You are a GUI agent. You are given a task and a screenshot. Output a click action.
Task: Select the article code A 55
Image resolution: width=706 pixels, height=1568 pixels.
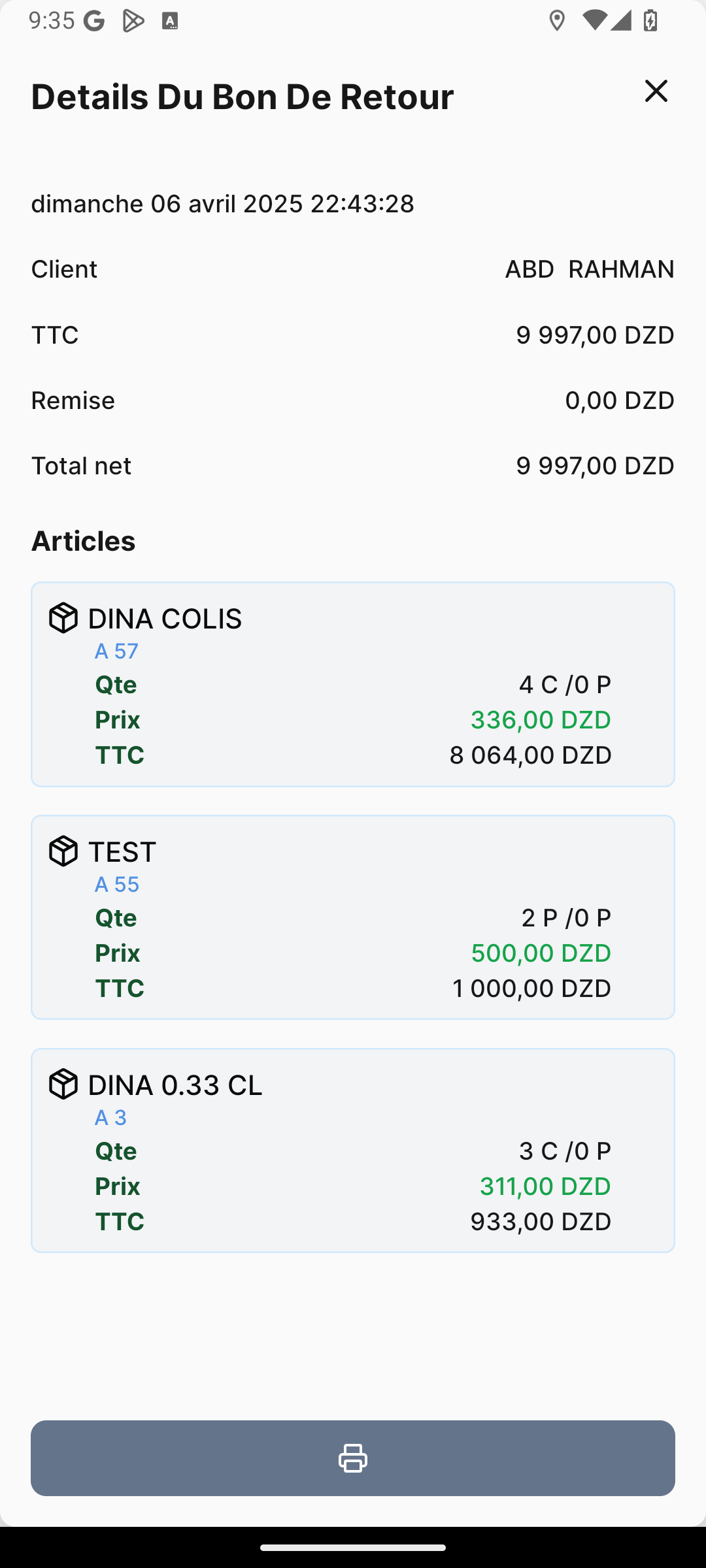pyautogui.click(x=116, y=885)
